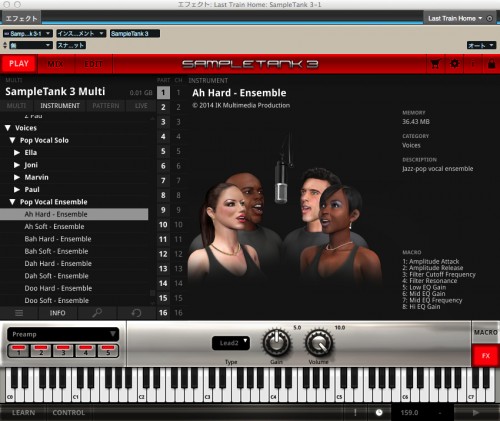Expand the Joni folder
The height and width of the screenshot is (421, 500).
coord(17,165)
